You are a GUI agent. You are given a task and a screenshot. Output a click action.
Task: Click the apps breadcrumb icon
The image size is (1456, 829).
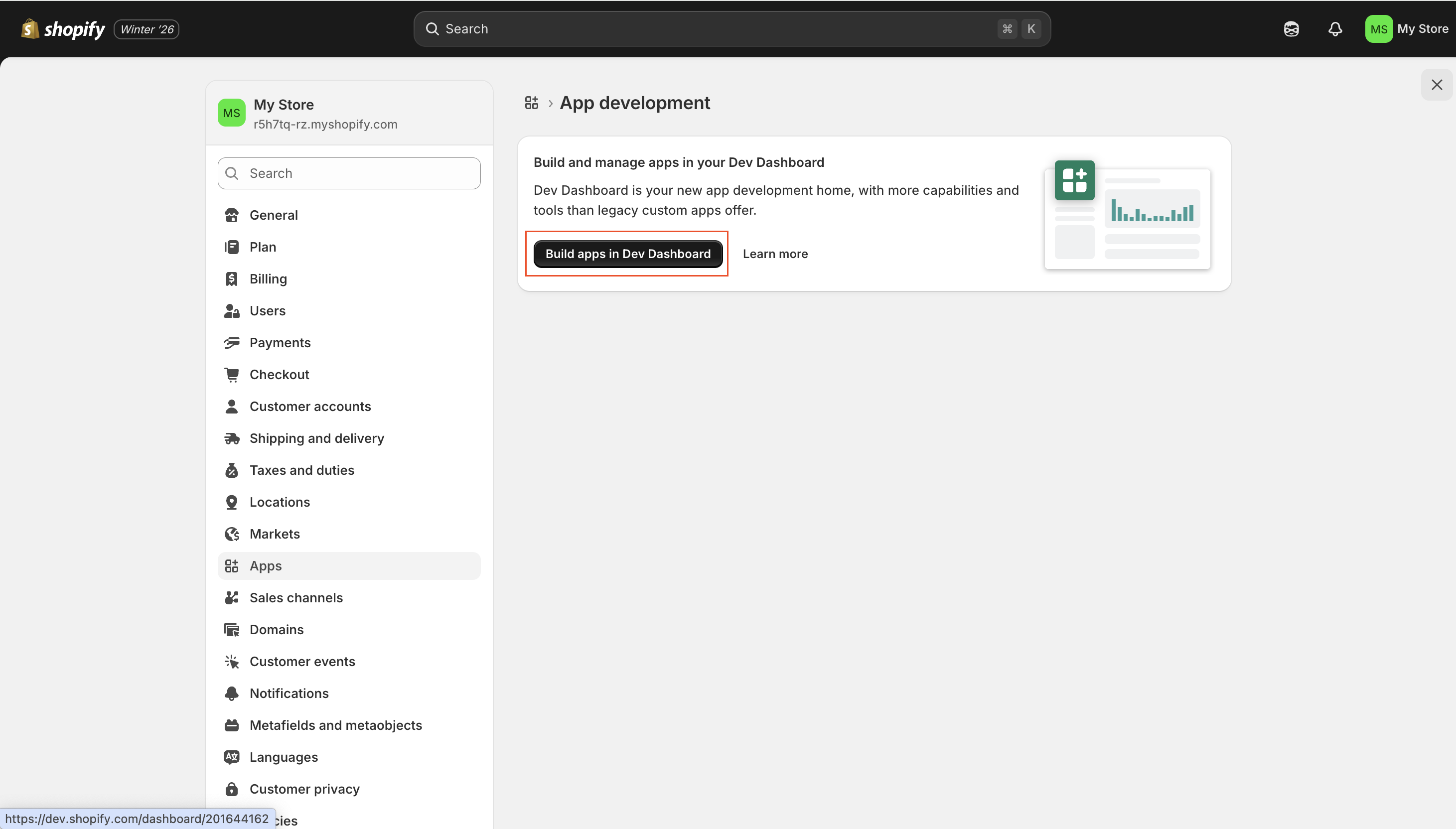(x=531, y=103)
